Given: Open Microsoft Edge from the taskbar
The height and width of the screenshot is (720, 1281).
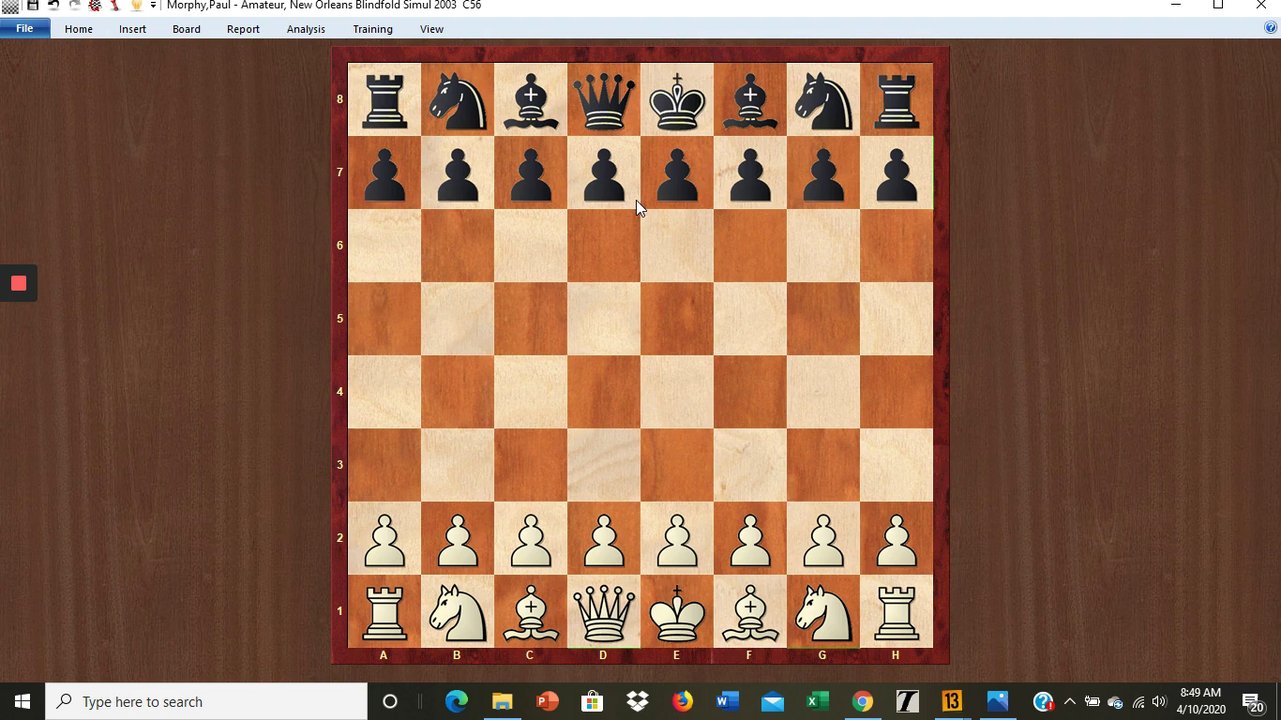Looking at the screenshot, I should [456, 701].
